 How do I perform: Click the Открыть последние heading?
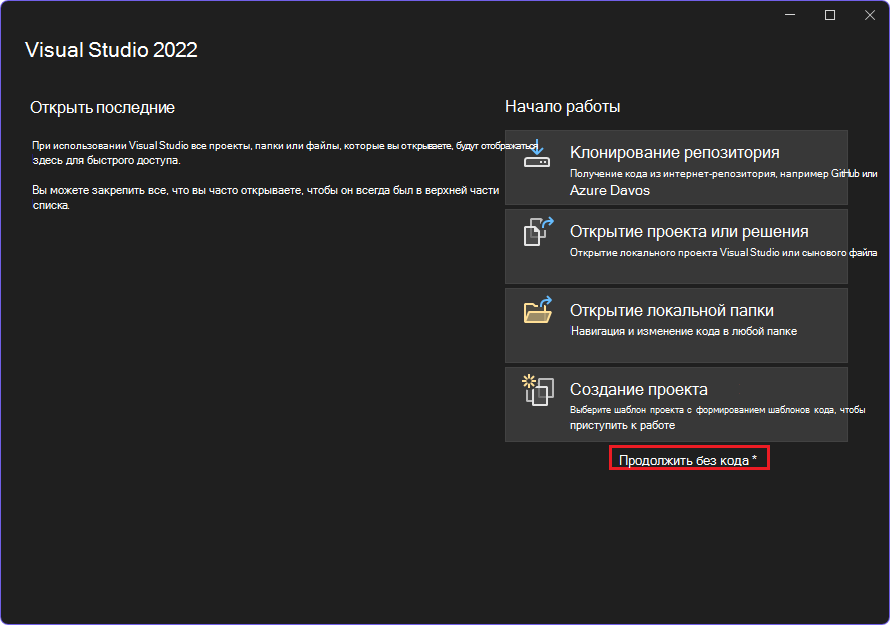tap(102, 108)
